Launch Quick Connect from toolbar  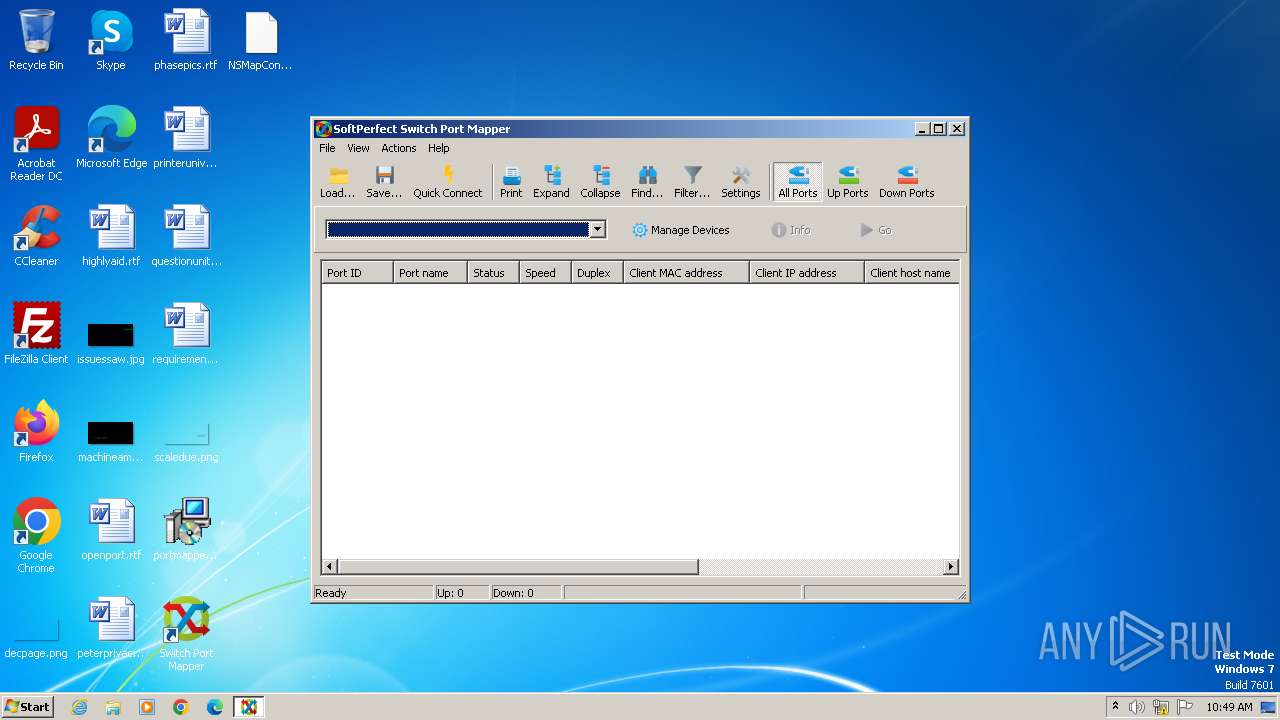[448, 182]
